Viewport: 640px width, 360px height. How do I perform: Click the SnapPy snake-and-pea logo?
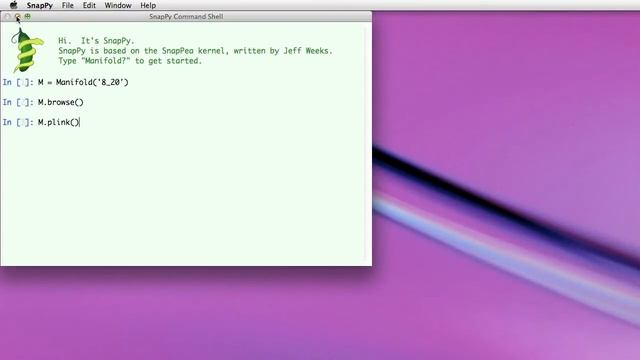tap(27, 51)
